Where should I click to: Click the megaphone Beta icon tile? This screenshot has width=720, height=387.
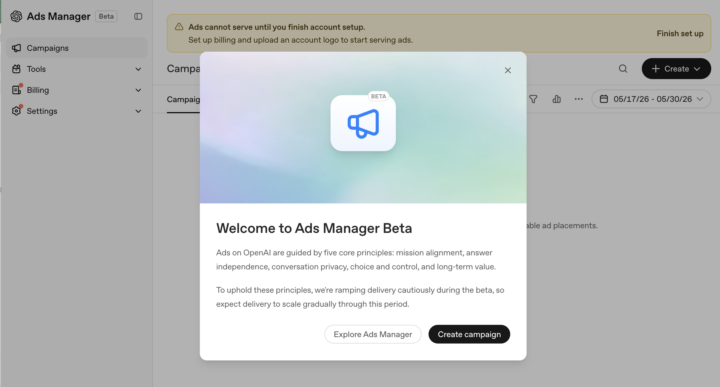click(363, 123)
